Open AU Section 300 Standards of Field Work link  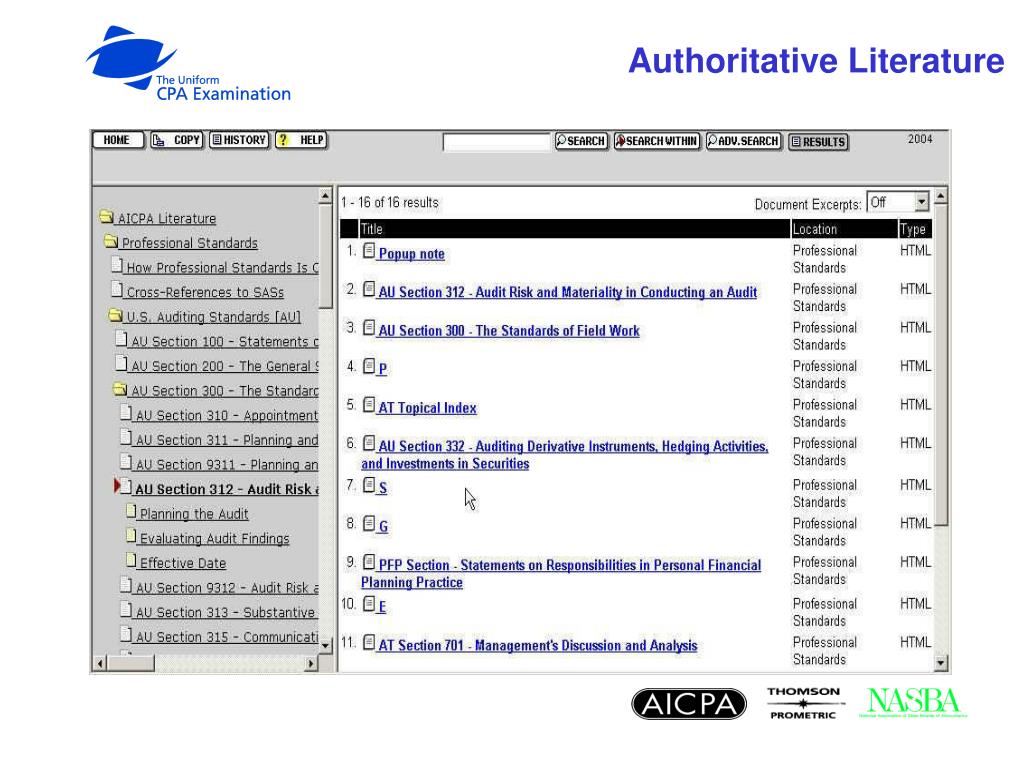(x=509, y=331)
